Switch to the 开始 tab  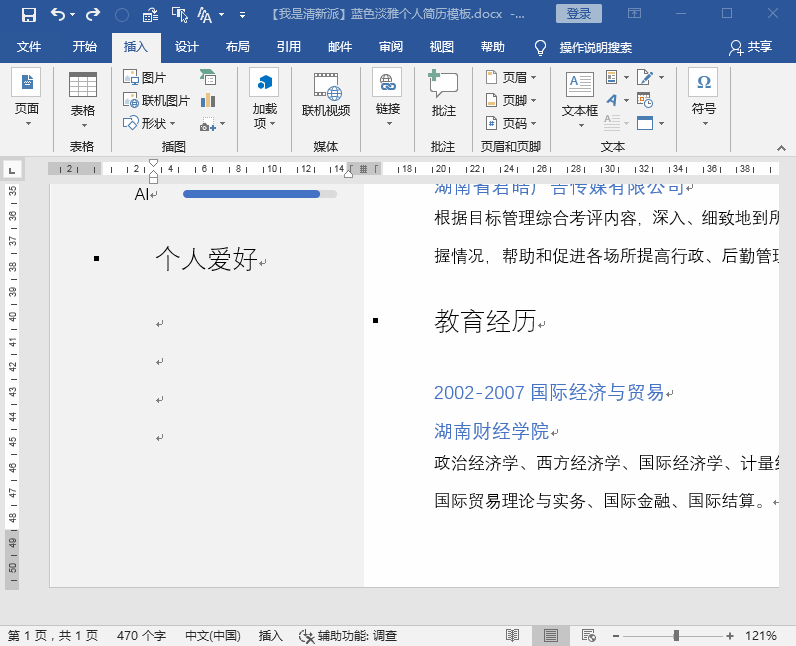tap(84, 47)
